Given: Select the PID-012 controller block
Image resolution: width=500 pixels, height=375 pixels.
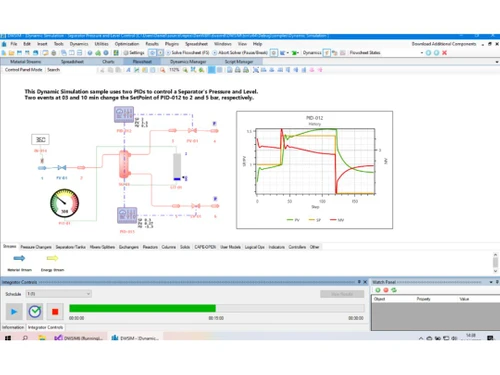Looking at the screenshot, I should [x=124, y=115].
